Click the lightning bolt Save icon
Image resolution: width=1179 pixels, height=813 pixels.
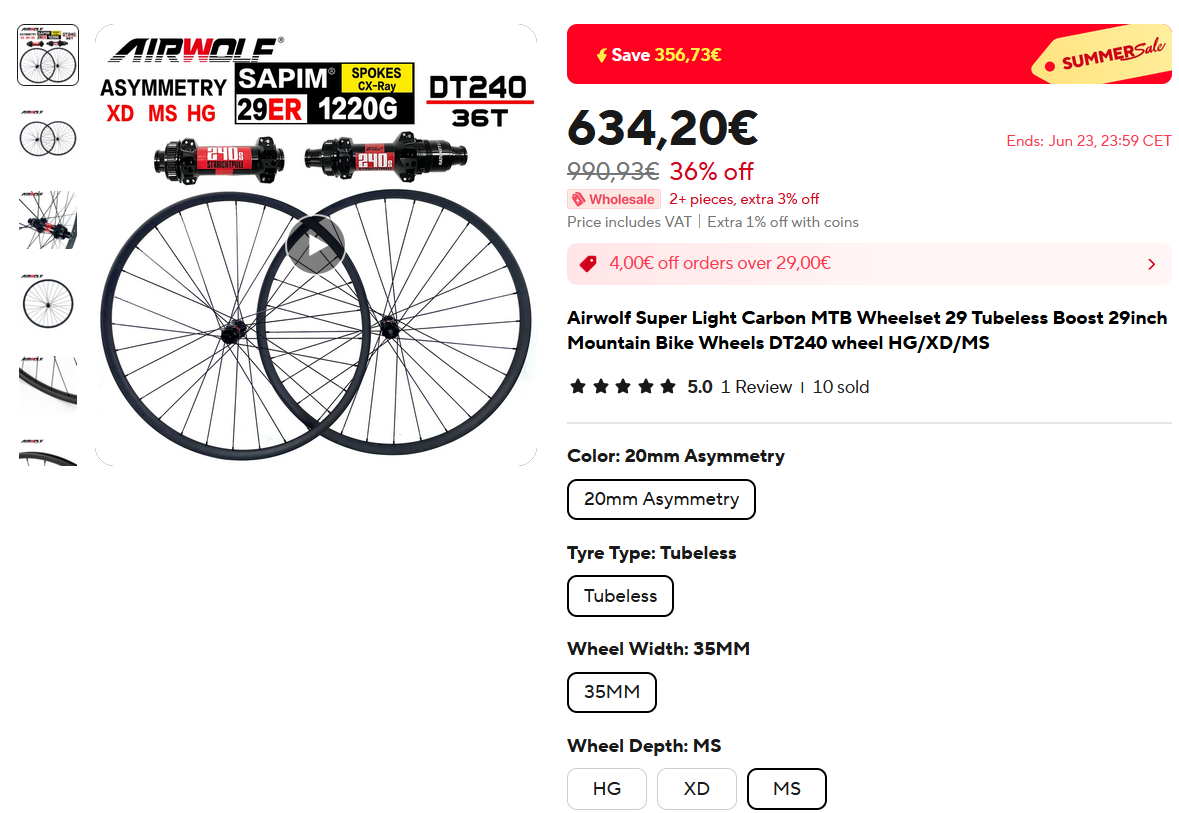pos(601,55)
